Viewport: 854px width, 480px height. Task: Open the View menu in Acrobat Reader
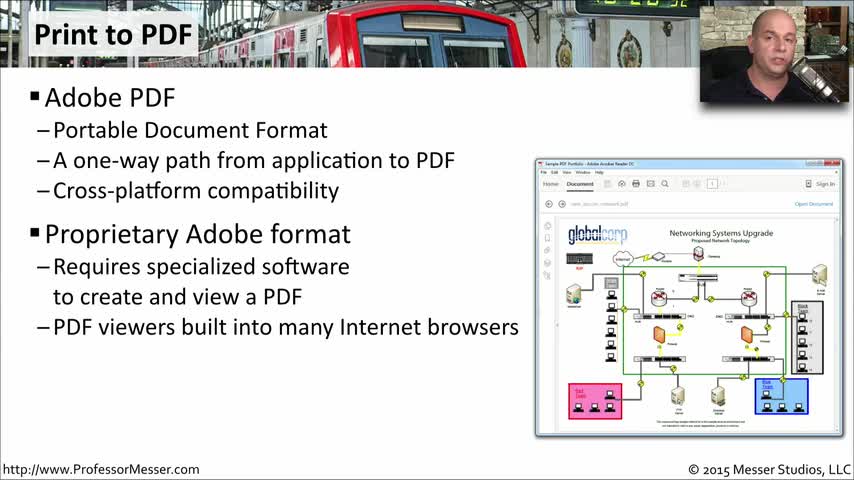(567, 172)
